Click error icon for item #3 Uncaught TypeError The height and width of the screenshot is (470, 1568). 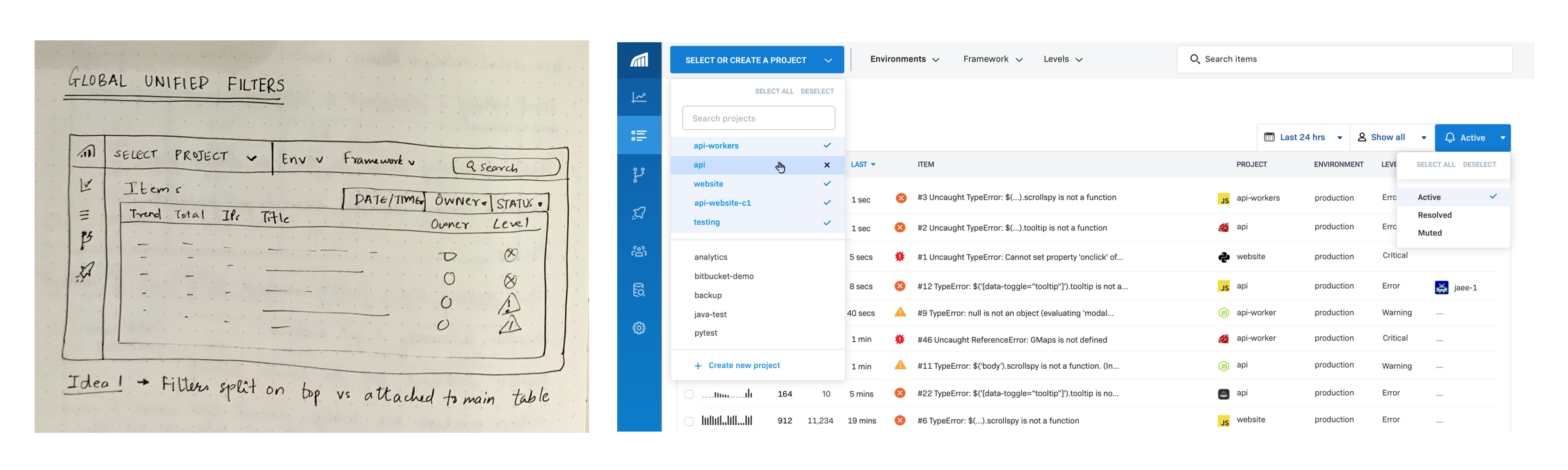click(901, 198)
